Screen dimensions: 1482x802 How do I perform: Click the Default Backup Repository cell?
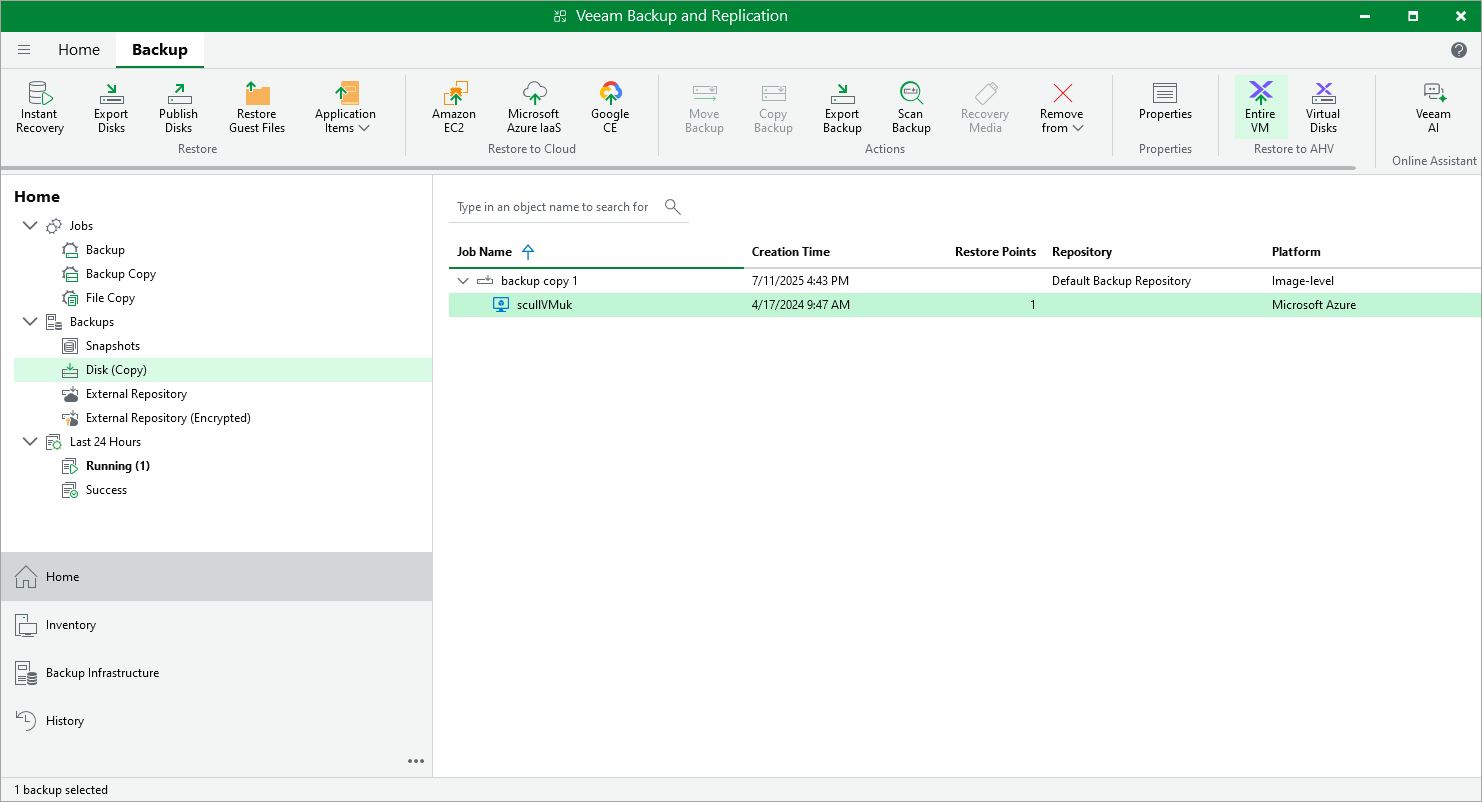coord(1121,281)
